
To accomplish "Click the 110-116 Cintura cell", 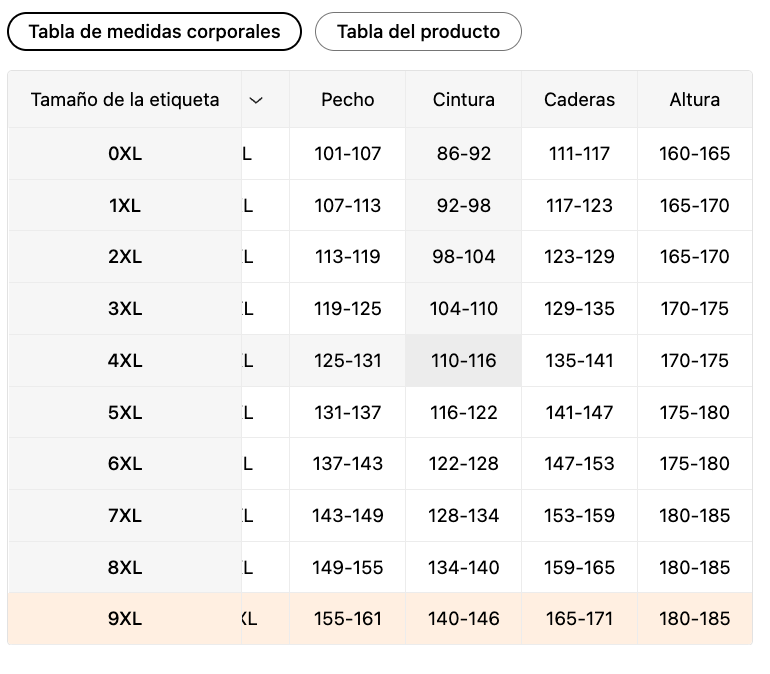I will [464, 361].
